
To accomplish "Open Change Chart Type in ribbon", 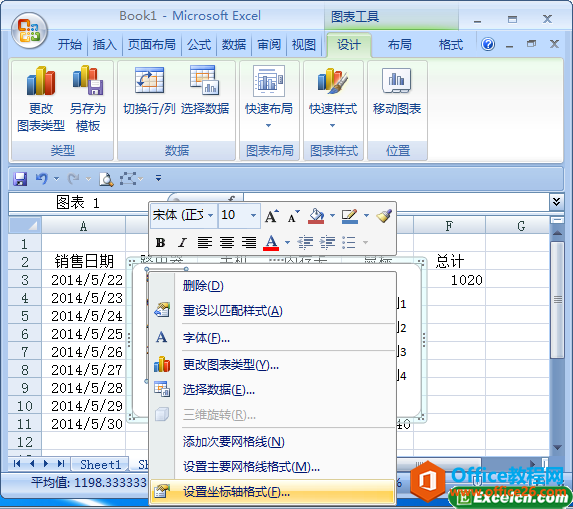I will (41, 99).
